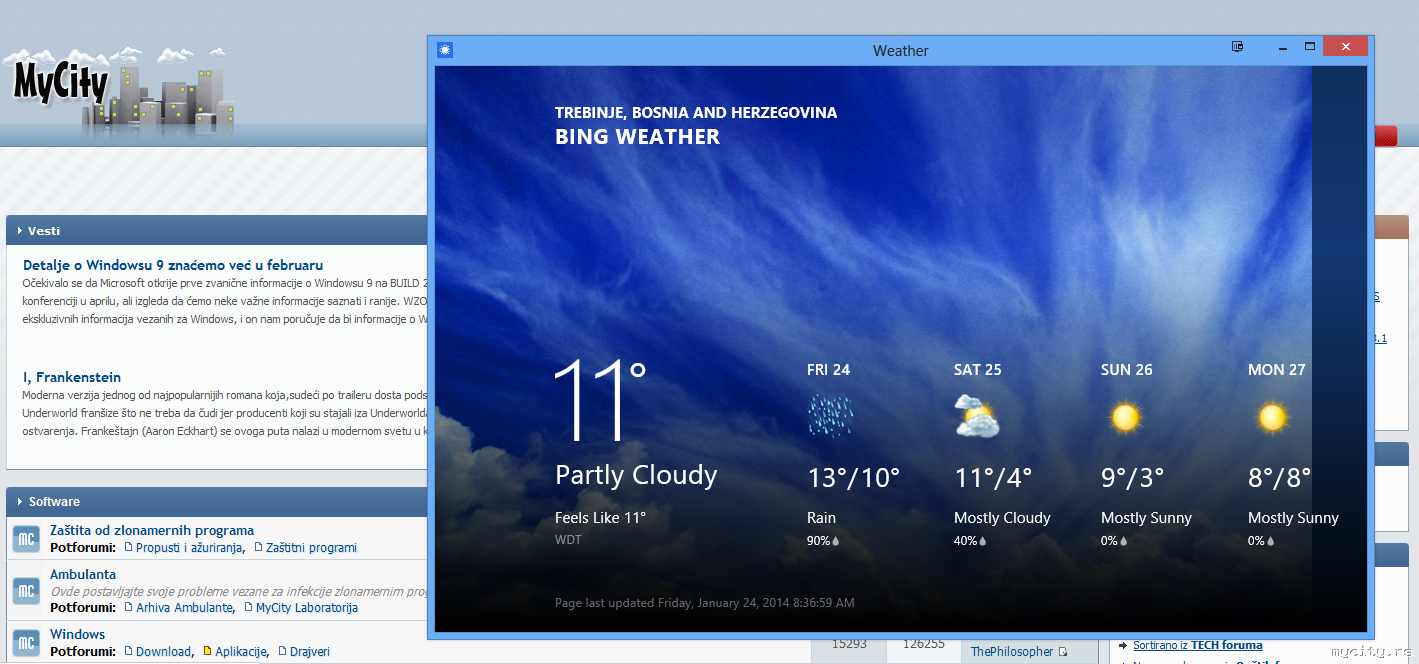This screenshot has height=664, width=1419.
Task: Collapse the Vesti section header arrow
Action: 19,231
